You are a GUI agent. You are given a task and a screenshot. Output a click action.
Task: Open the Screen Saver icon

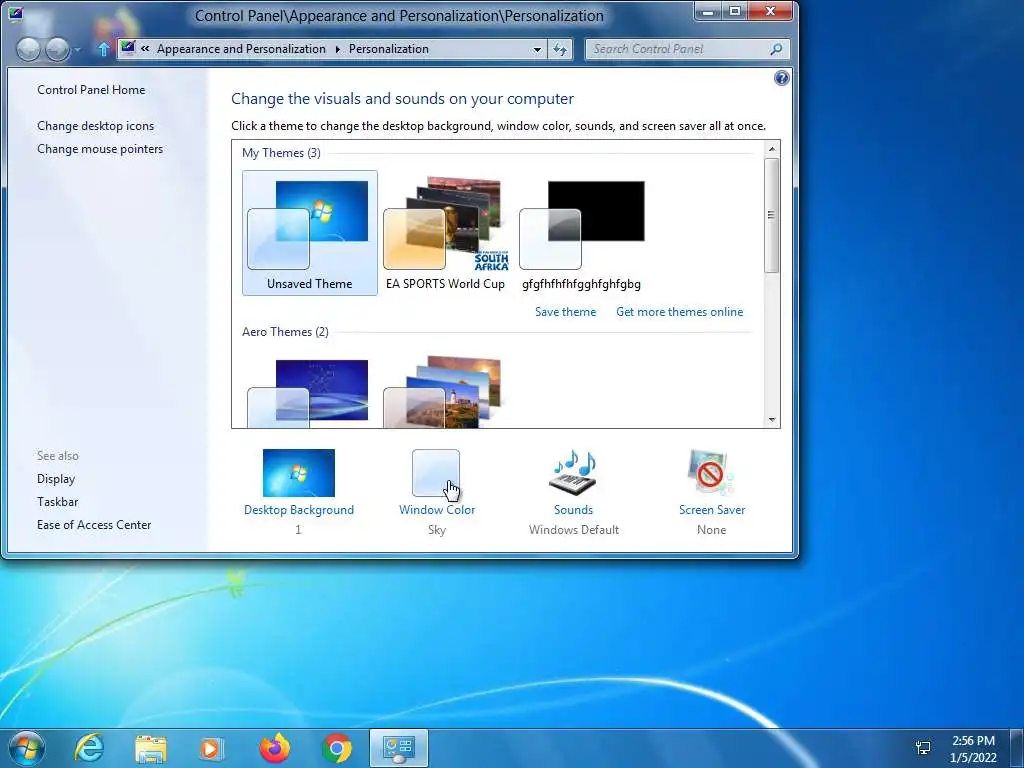pos(711,473)
